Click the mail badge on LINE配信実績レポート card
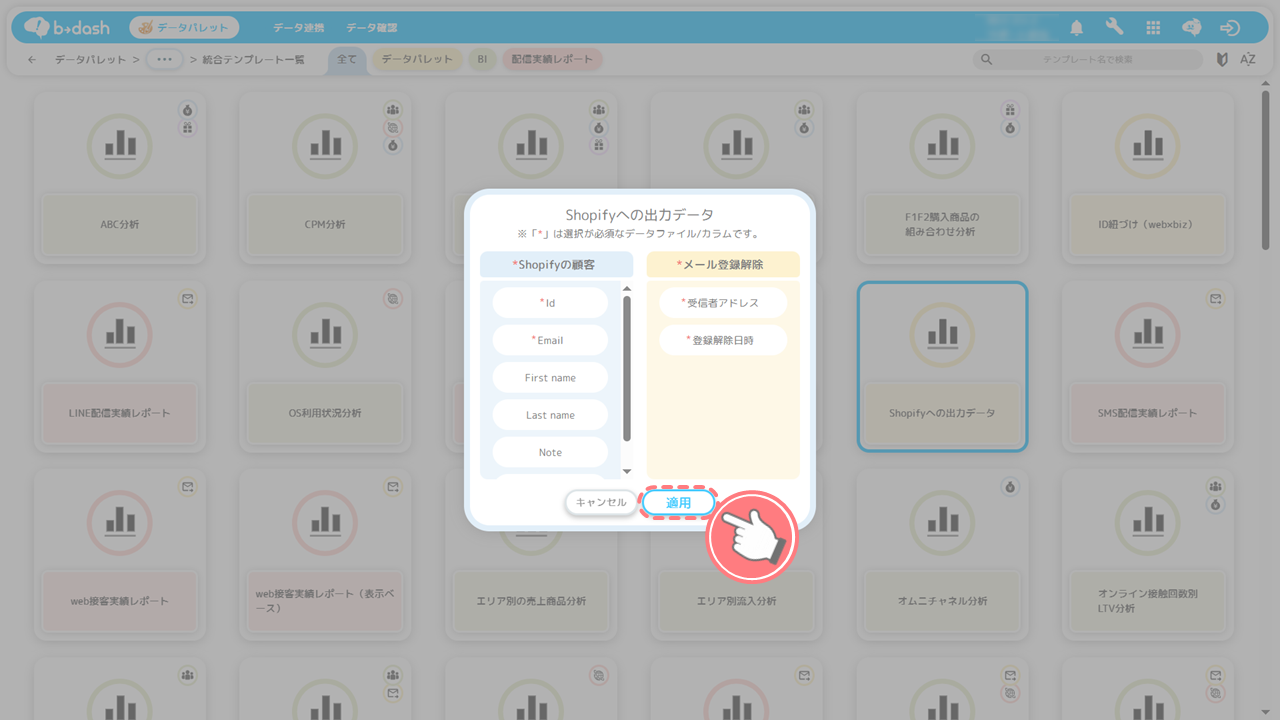 point(187,298)
